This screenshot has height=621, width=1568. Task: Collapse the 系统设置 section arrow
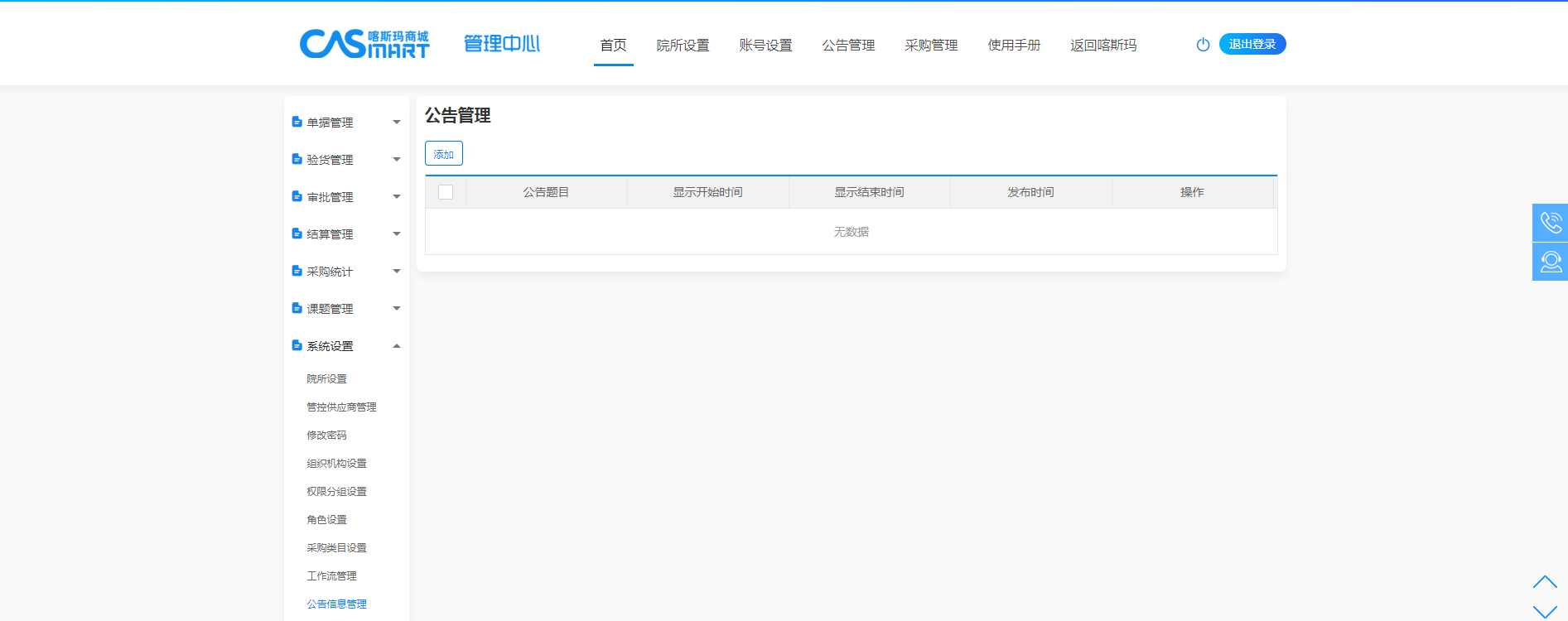(x=397, y=346)
